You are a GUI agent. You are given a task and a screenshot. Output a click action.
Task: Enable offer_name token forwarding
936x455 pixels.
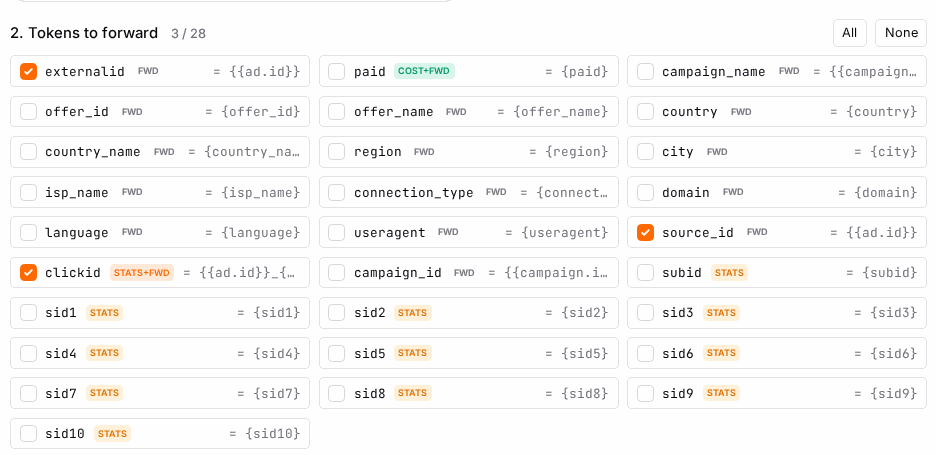337,112
